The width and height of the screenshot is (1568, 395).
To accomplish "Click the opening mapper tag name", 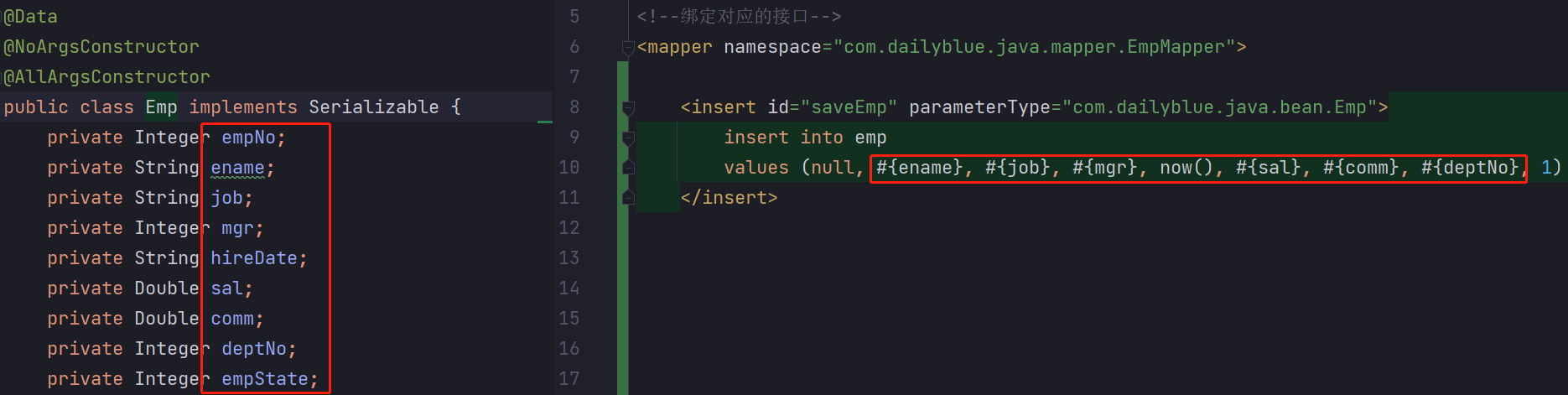I will [x=680, y=47].
